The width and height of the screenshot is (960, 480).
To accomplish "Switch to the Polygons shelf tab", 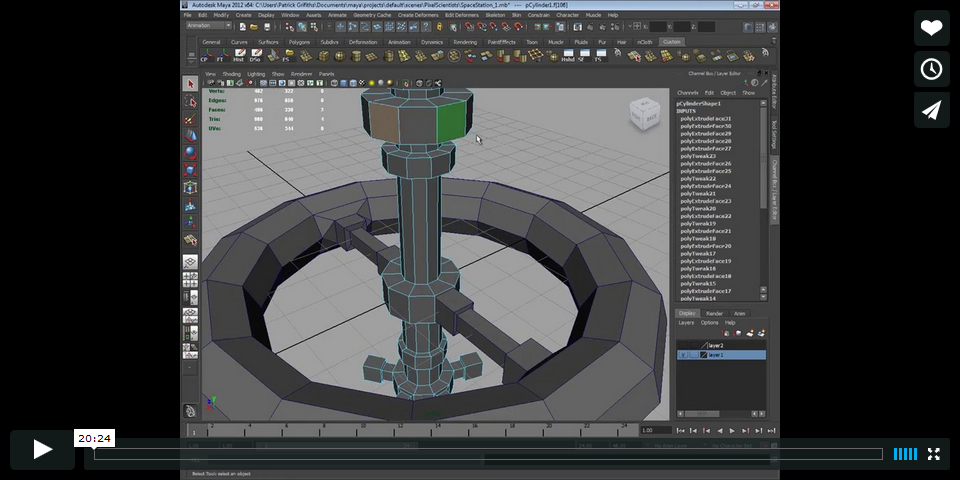I will tap(299, 42).
